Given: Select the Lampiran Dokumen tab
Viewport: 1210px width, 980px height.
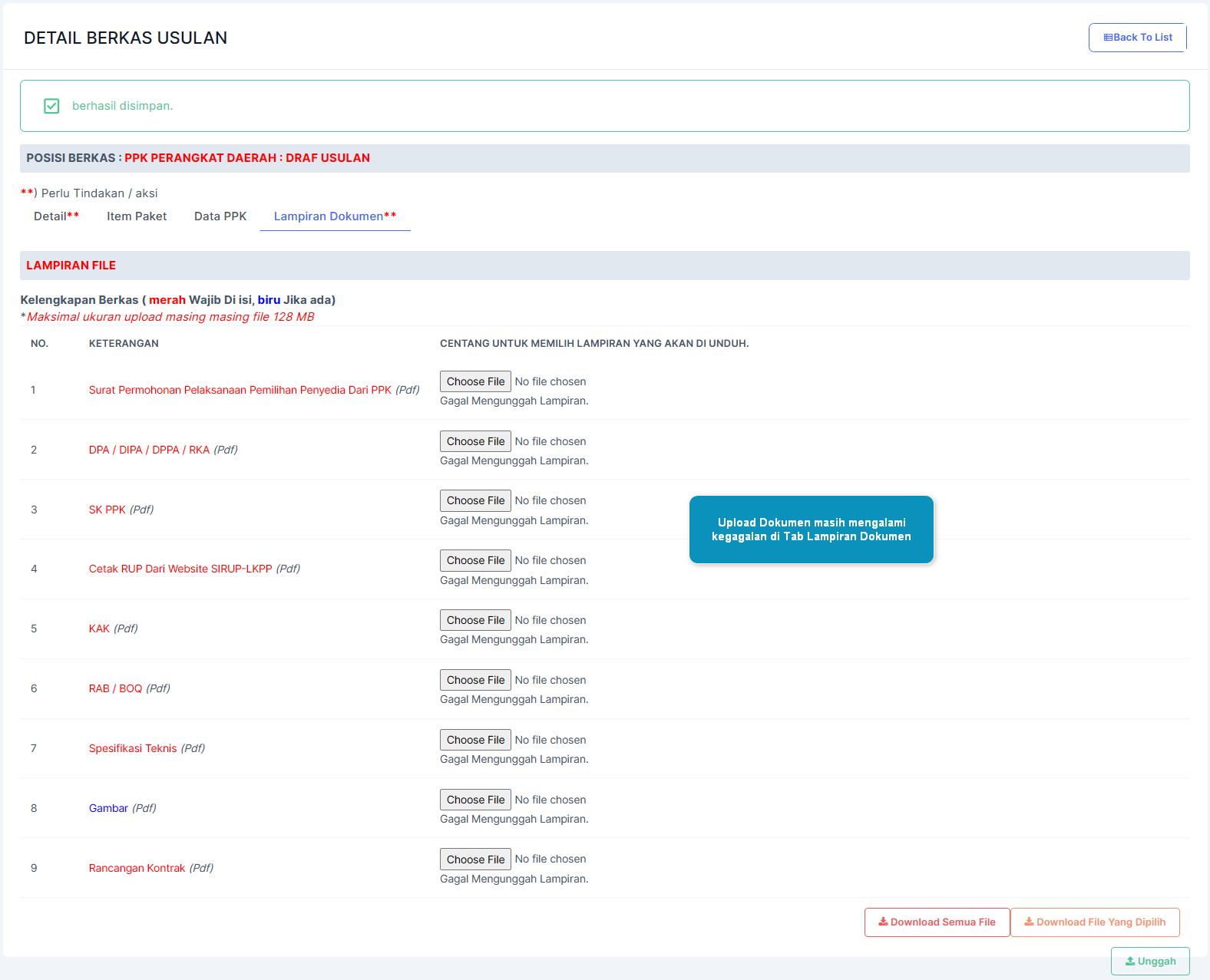Looking at the screenshot, I should [x=335, y=216].
